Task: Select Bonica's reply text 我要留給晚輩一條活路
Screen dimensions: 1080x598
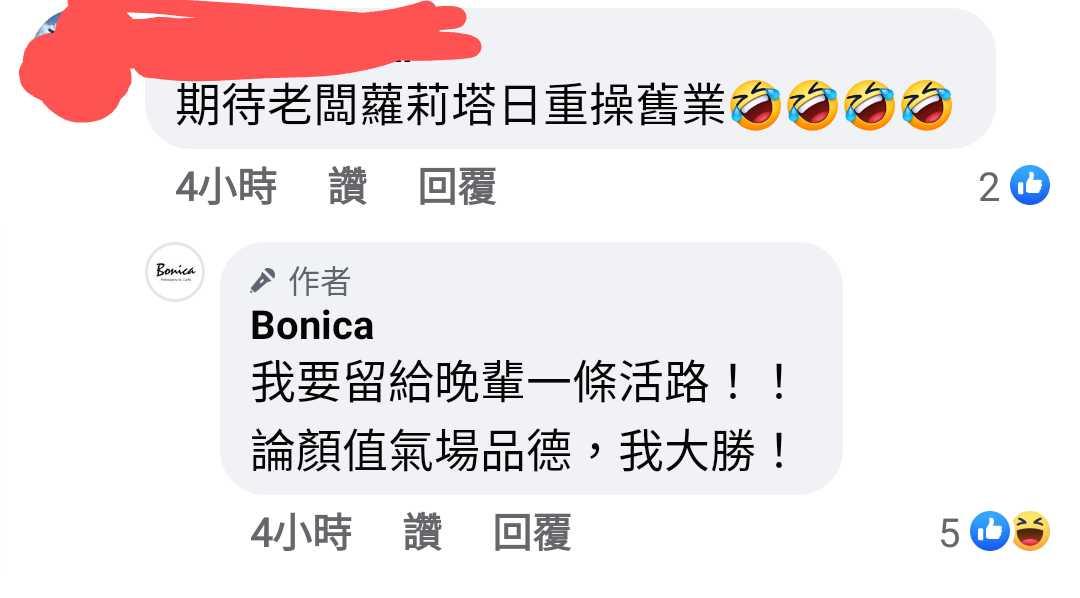Action: (x=480, y=382)
